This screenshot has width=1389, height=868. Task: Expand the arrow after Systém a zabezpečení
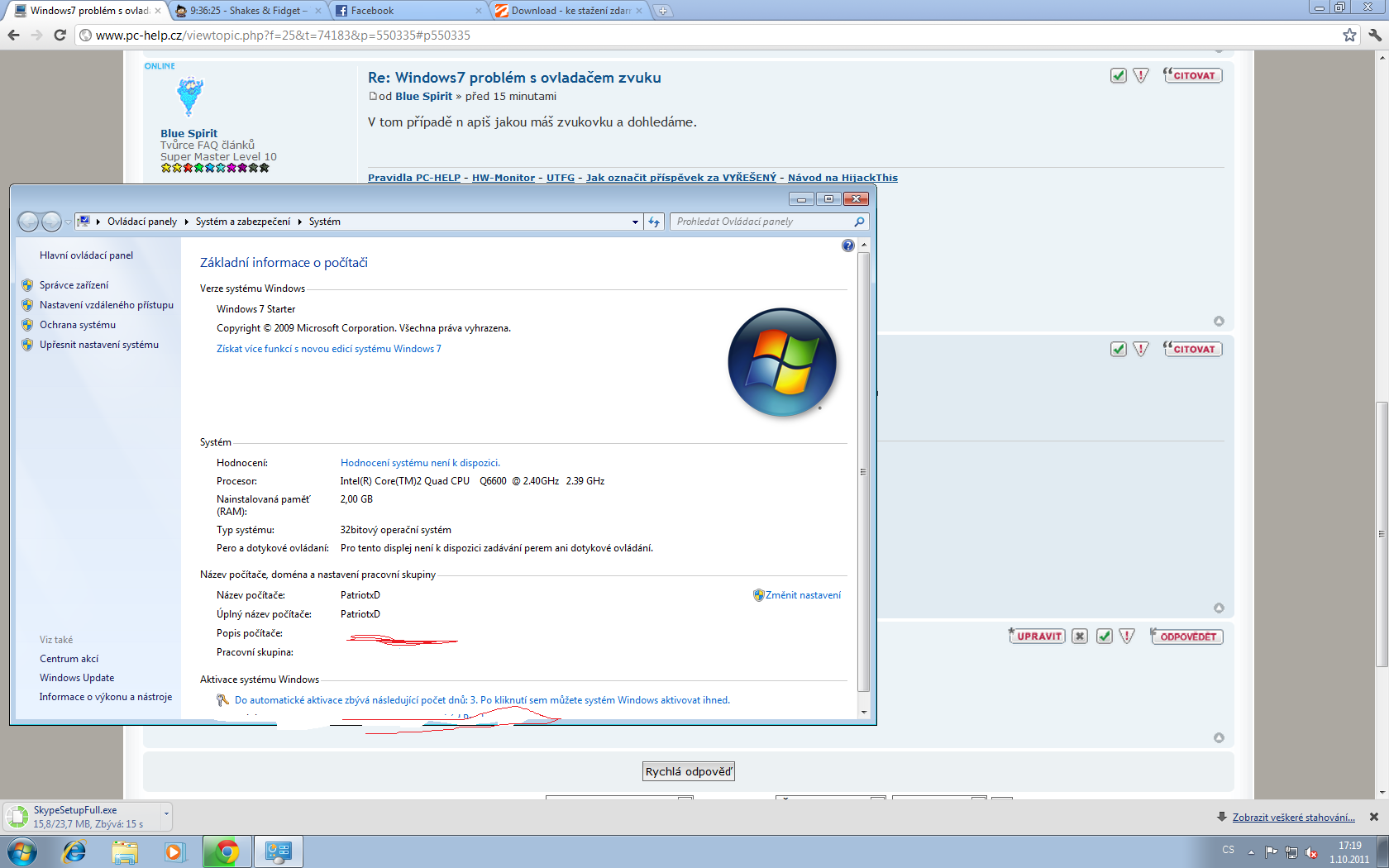tap(299, 222)
